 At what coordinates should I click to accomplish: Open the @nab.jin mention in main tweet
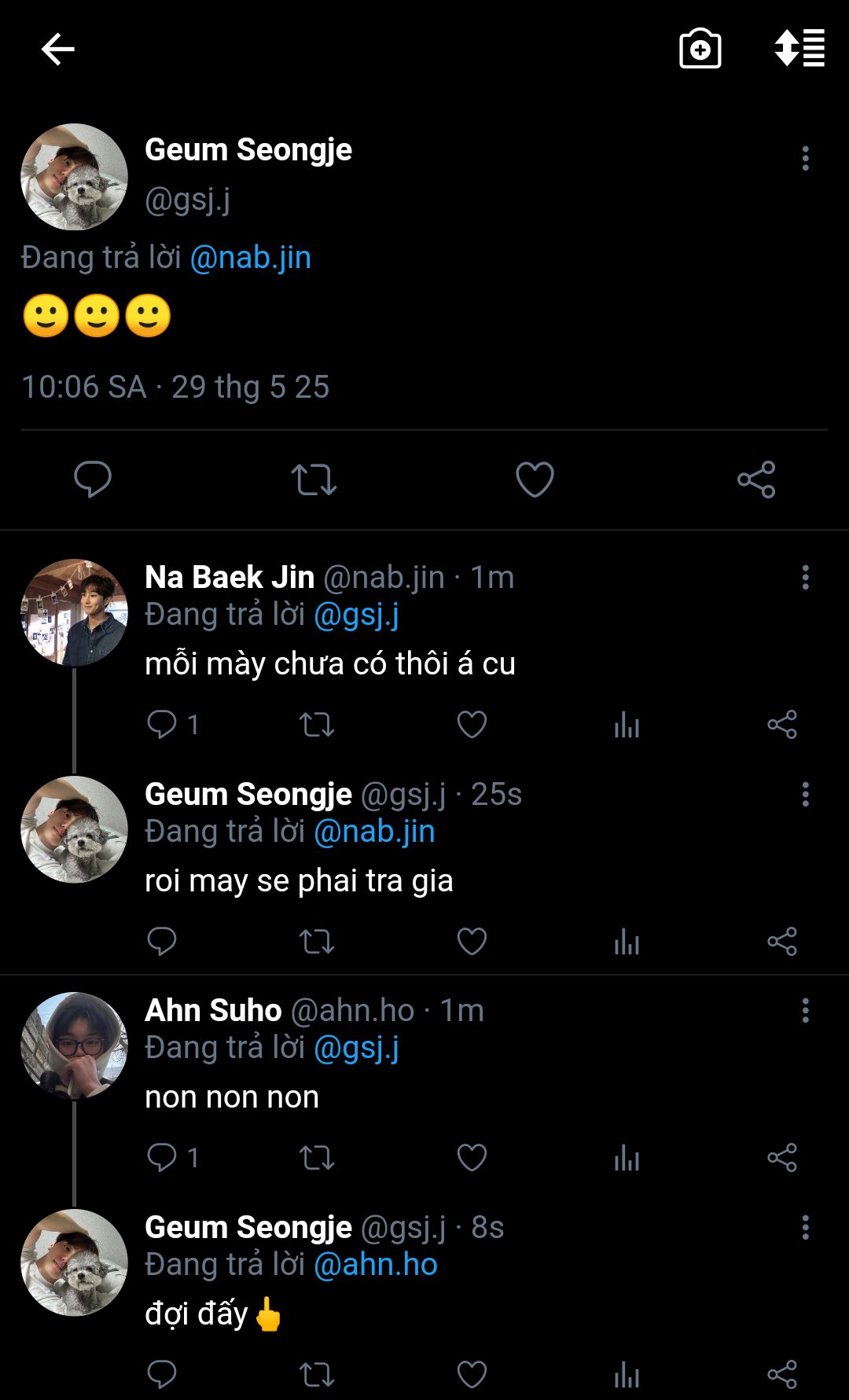[251, 258]
